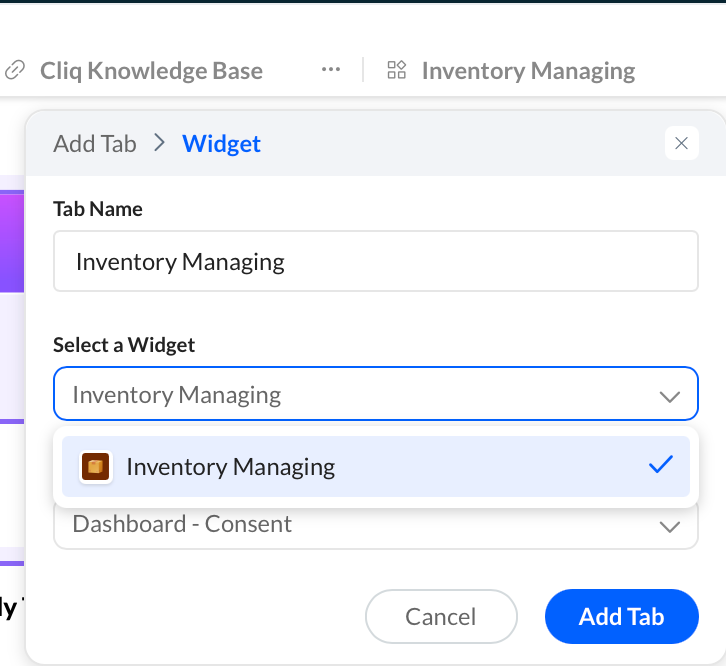This screenshot has width=726, height=666.
Task: Focus the Tab Name input field
Action: click(376, 261)
